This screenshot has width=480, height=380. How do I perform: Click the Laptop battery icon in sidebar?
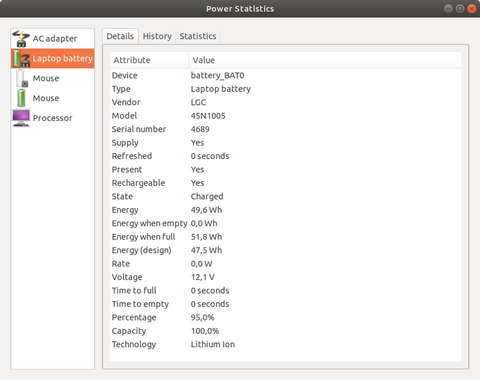tap(21, 58)
